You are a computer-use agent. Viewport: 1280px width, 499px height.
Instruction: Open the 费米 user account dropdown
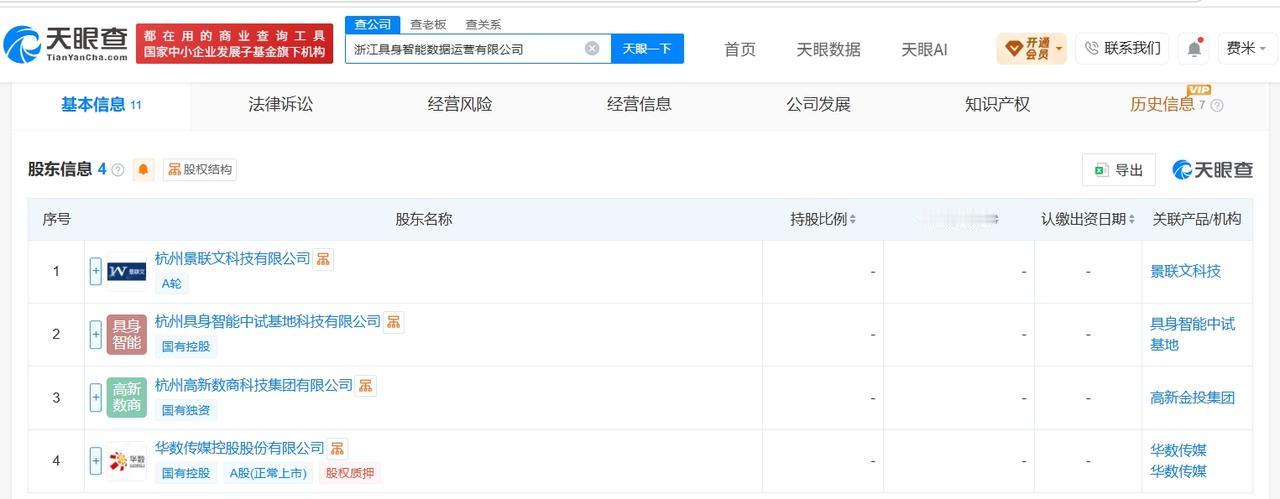point(1247,48)
